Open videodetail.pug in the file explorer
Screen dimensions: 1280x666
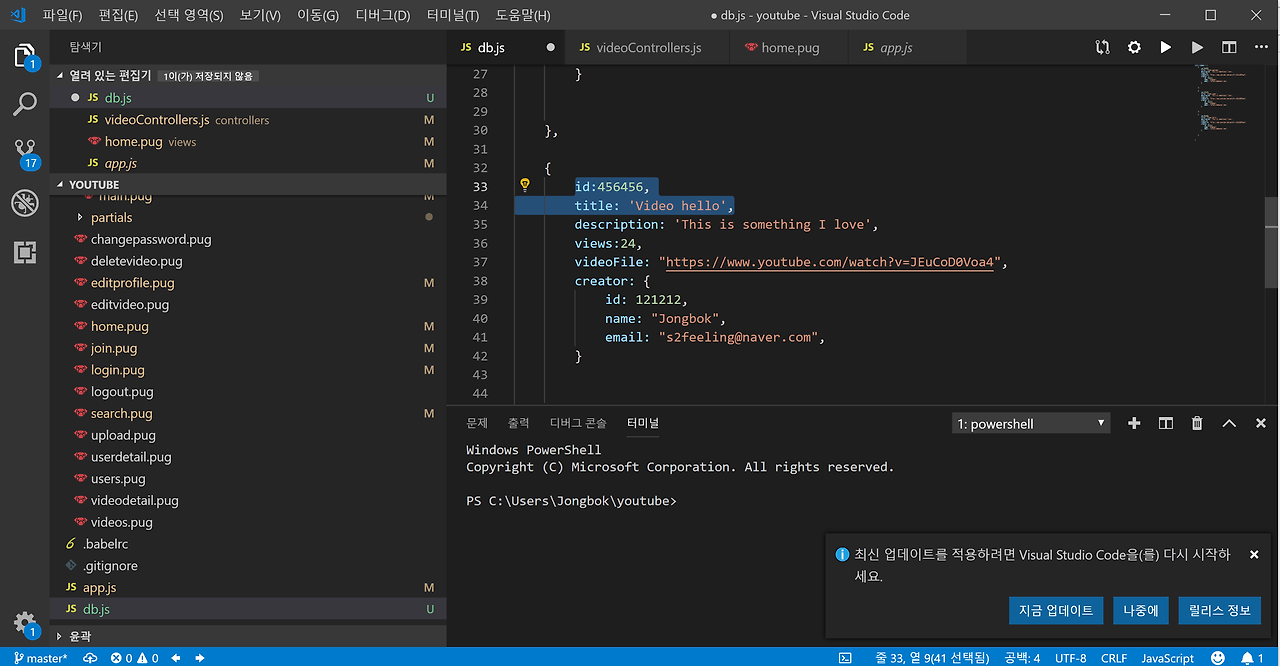(x=134, y=500)
